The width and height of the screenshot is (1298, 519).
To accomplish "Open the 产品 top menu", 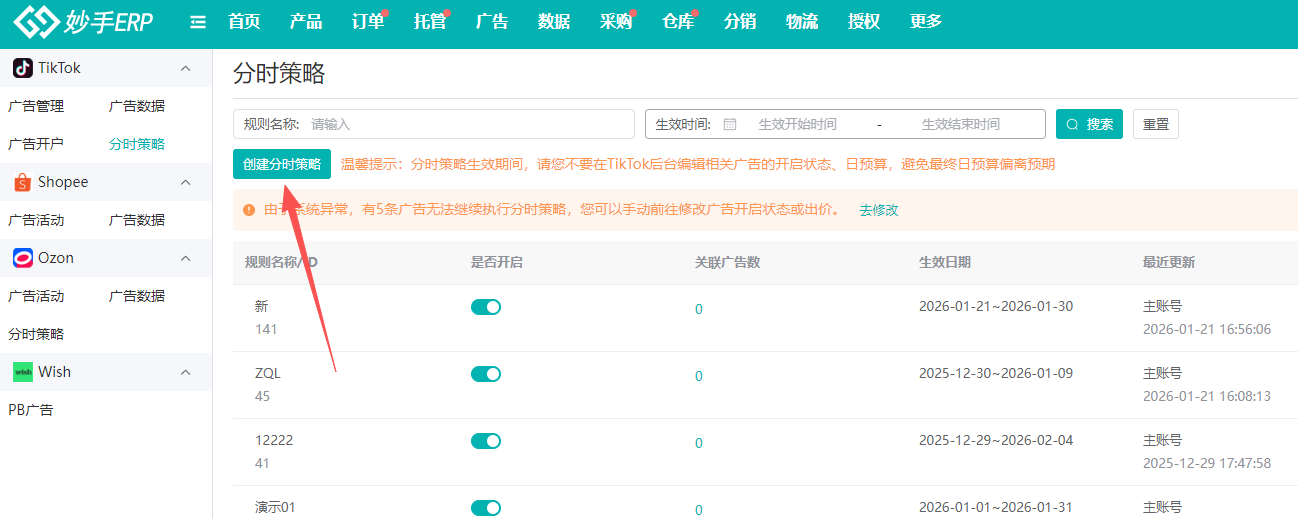I will 306,22.
